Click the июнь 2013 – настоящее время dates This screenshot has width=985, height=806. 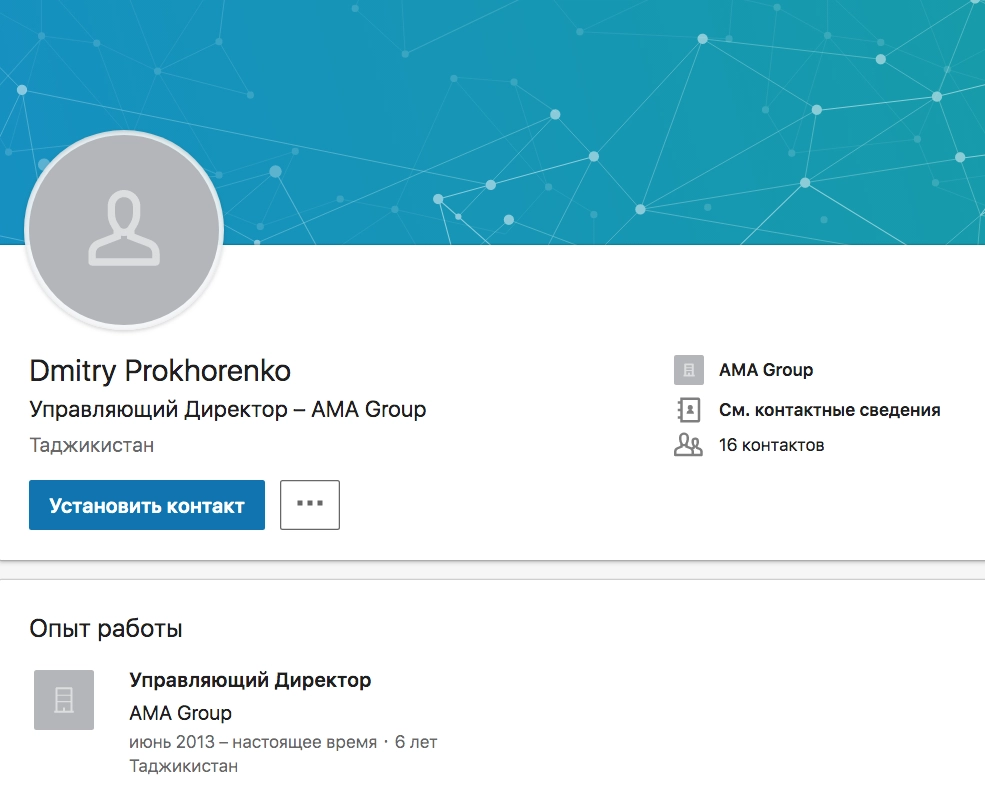pyautogui.click(x=253, y=742)
